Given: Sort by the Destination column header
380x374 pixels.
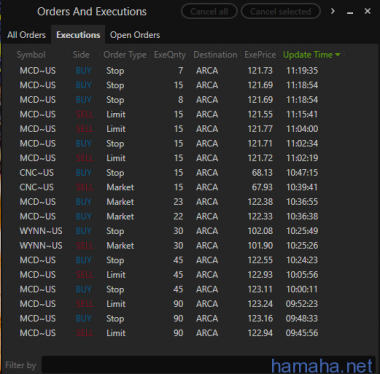Looking at the screenshot, I should pyautogui.click(x=215, y=55).
